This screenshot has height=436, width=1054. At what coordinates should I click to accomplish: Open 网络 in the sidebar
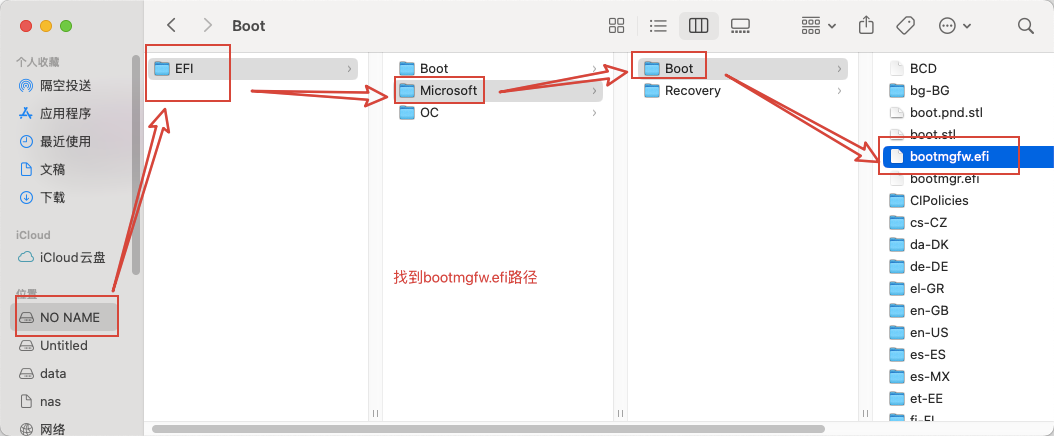[x=42, y=429]
